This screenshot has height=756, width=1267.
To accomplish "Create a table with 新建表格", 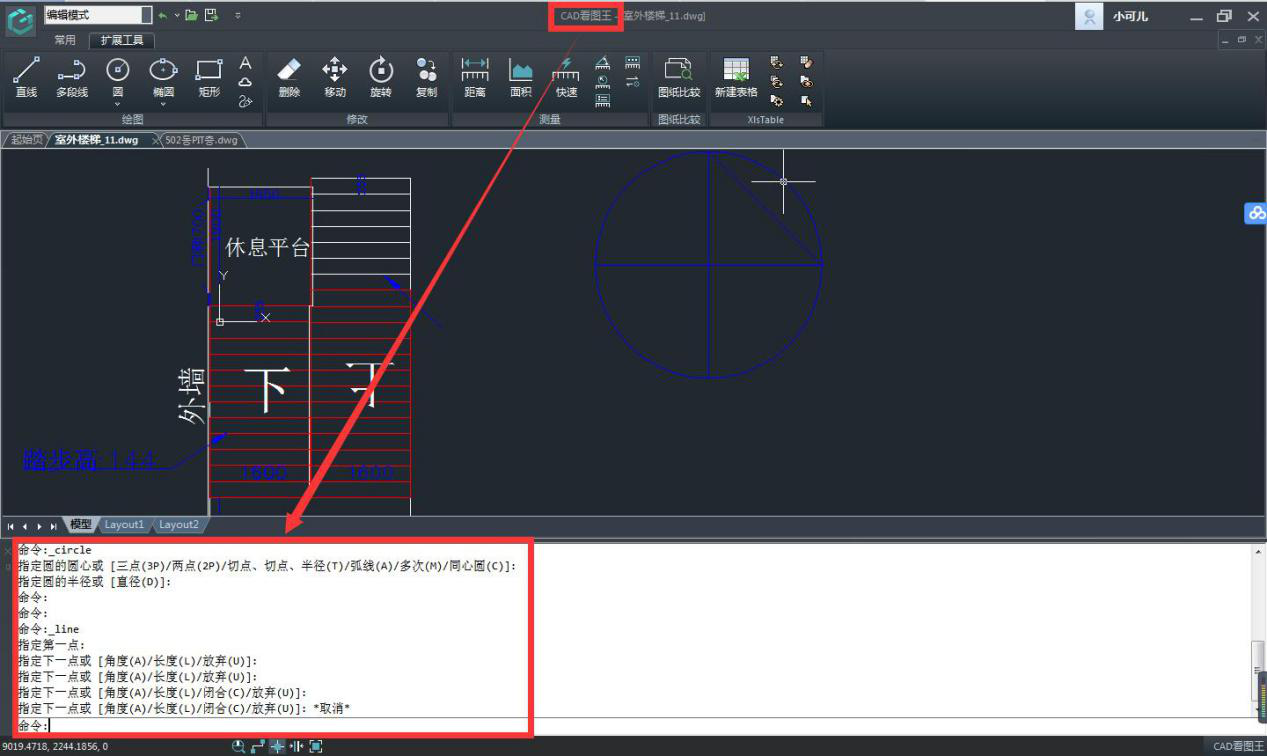I will (x=736, y=77).
